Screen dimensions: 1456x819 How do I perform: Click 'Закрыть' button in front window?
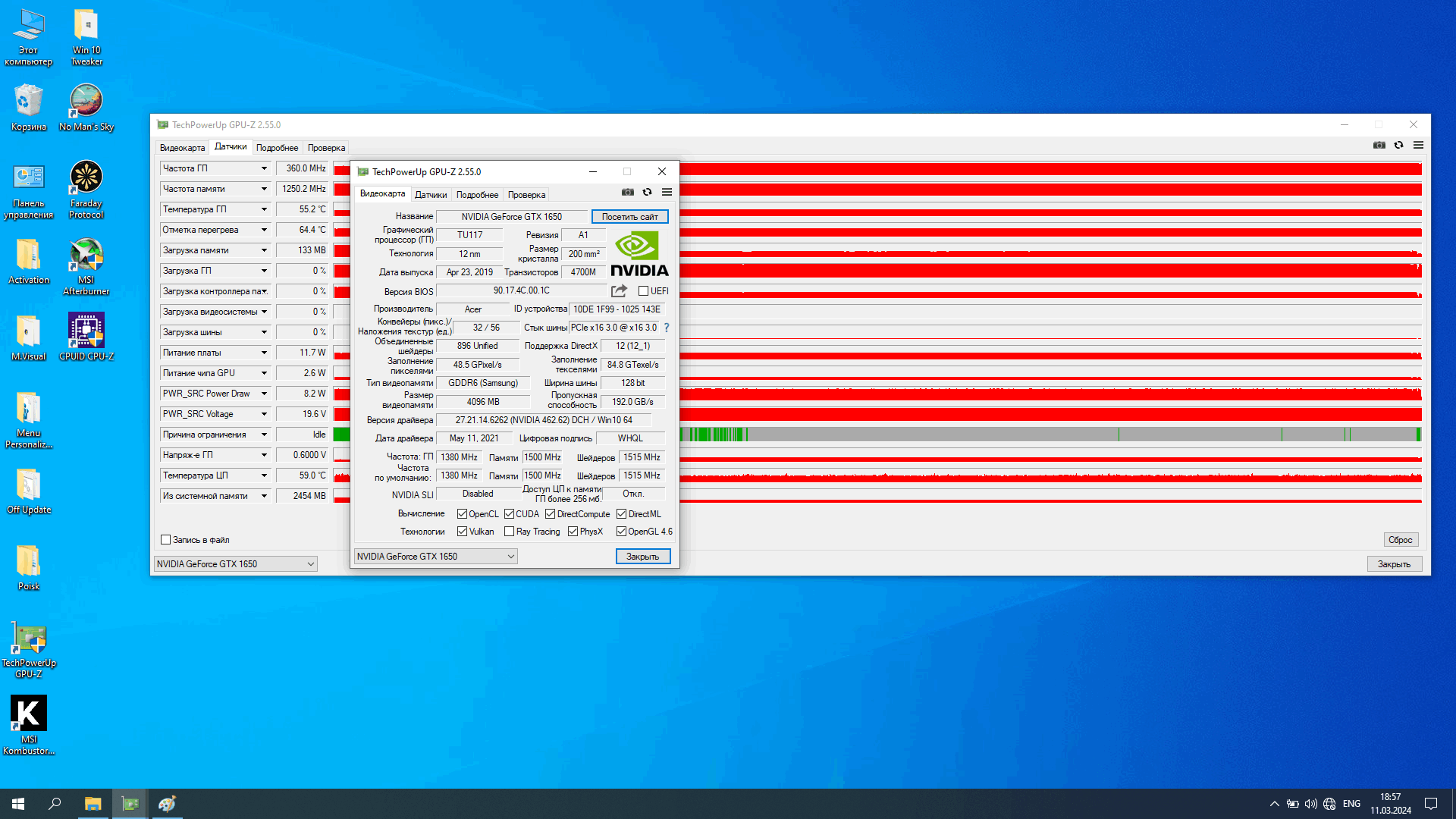point(642,557)
